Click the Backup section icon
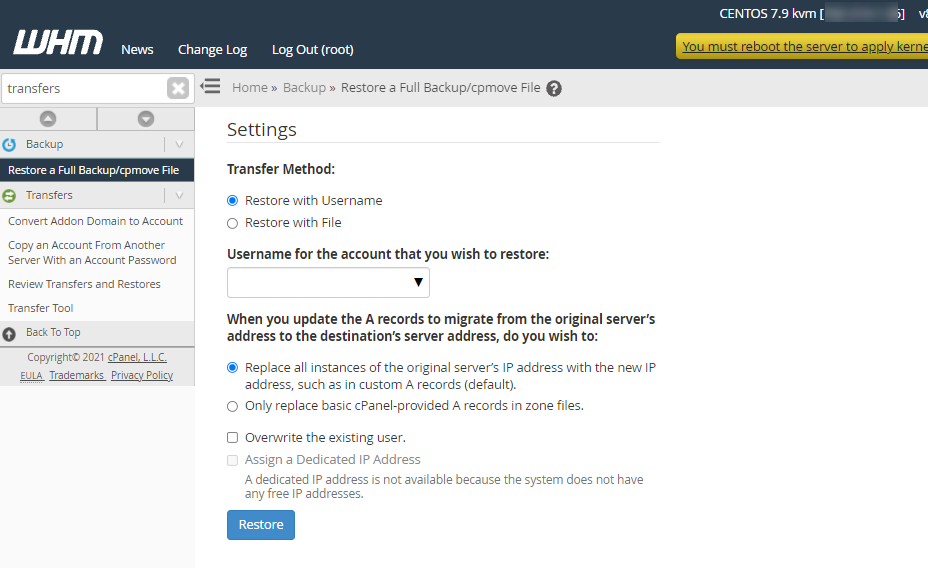The width and height of the screenshot is (928, 568). pos(10,145)
